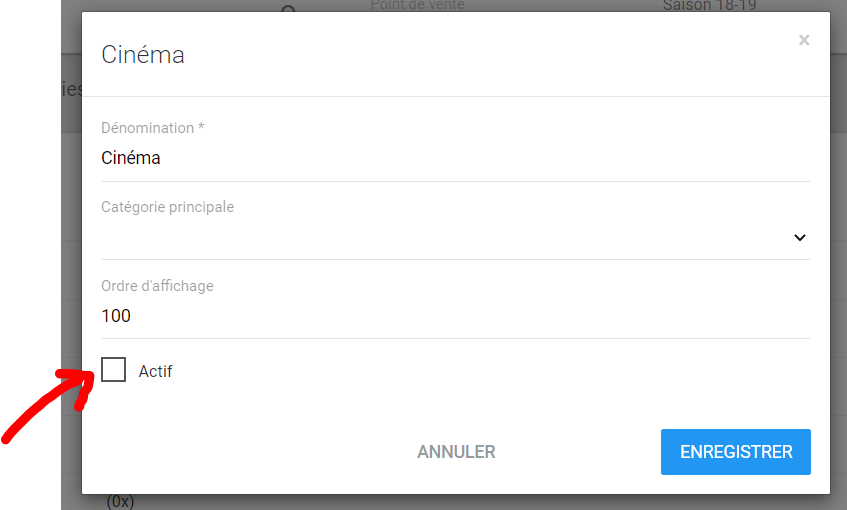Click the Dénomination label
847x510 pixels.
pyautogui.click(x=152, y=128)
